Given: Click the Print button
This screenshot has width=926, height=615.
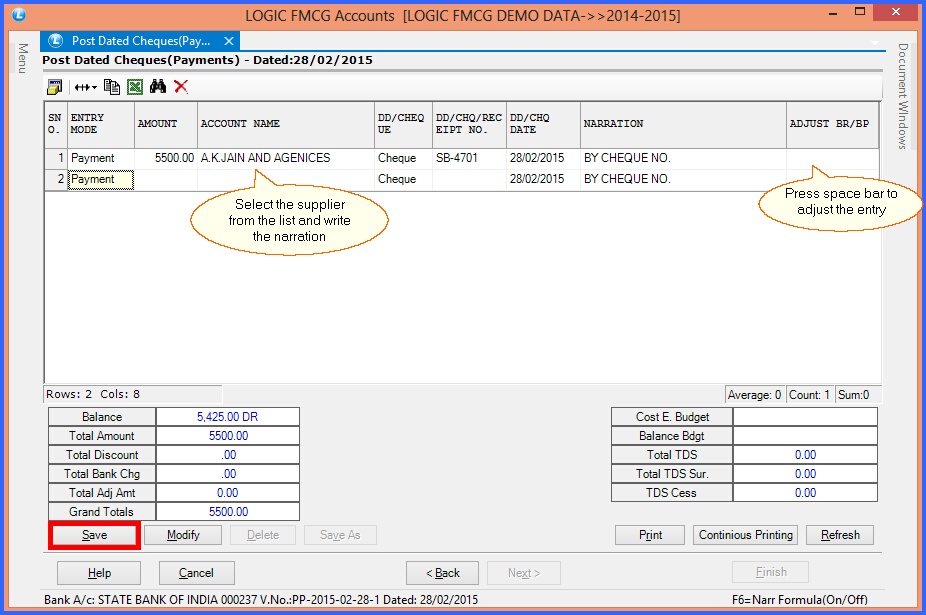Looking at the screenshot, I should [650, 535].
